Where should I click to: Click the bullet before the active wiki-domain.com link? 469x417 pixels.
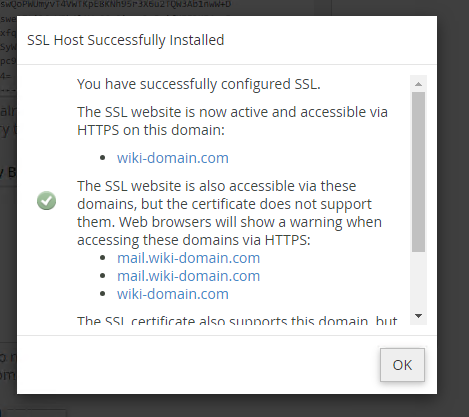click(x=103, y=158)
